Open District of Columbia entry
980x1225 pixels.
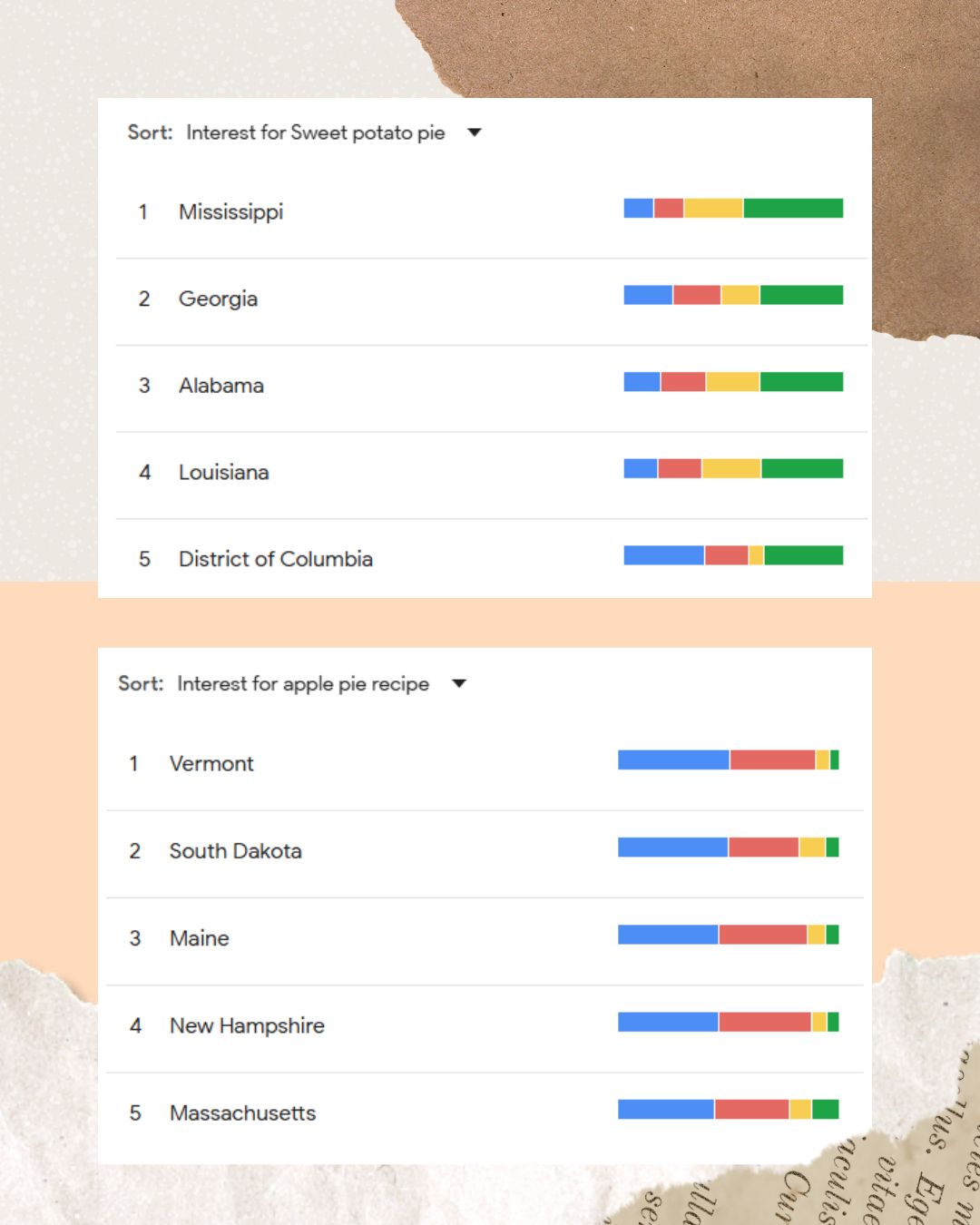(x=275, y=559)
